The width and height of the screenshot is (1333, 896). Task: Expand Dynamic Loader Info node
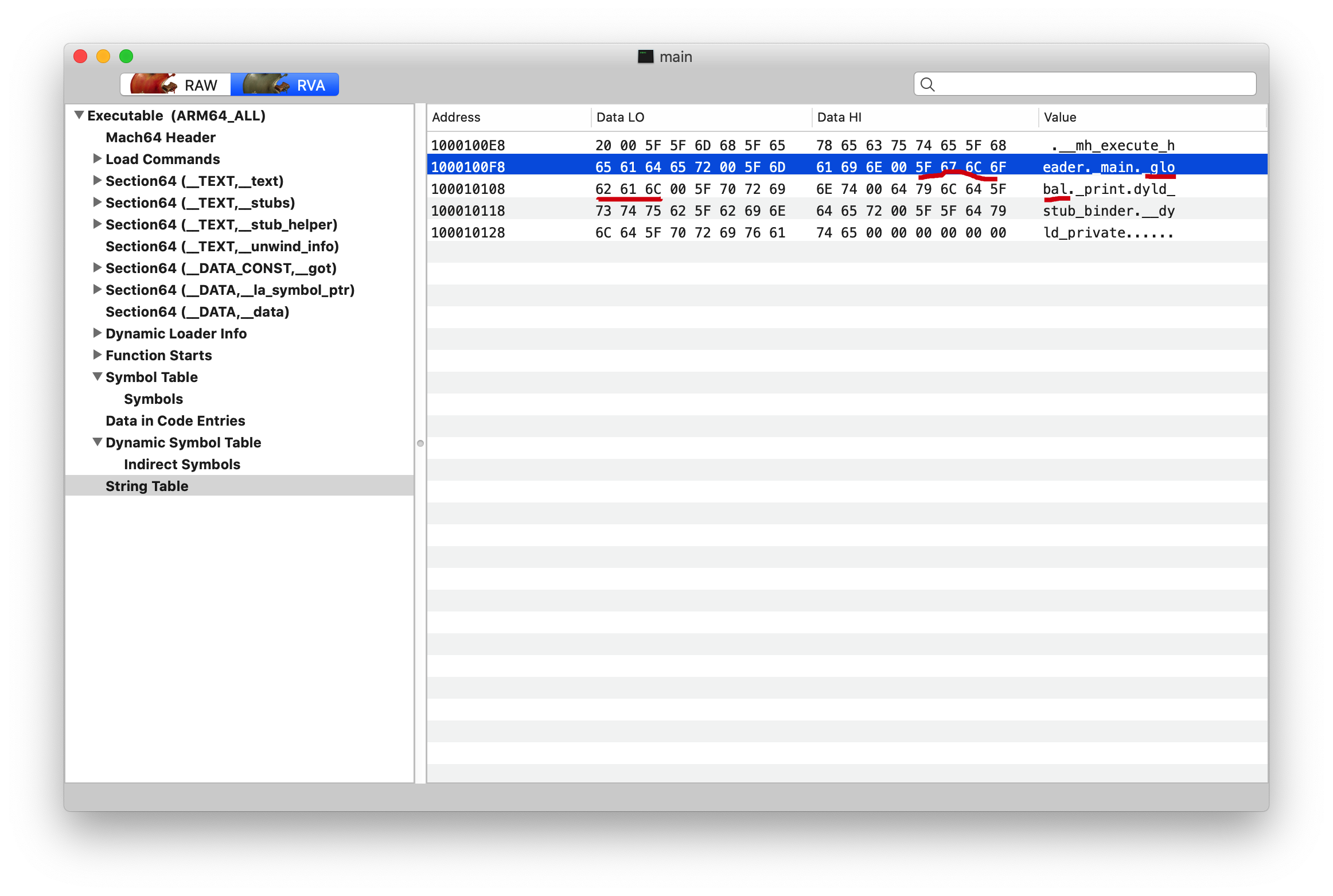coord(97,333)
